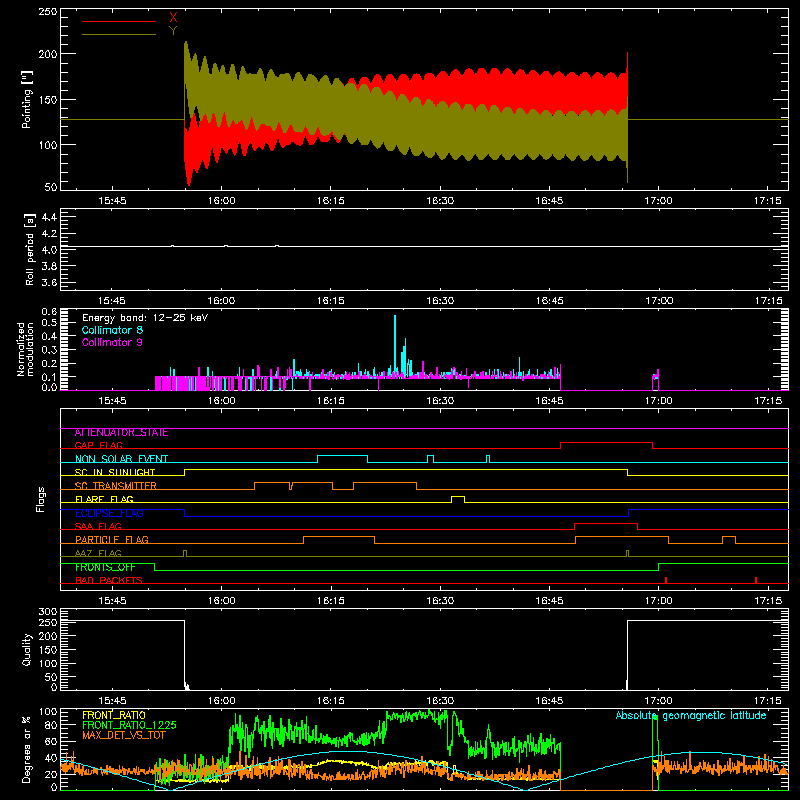Click the 0.6 tick on modulation axis

(49, 312)
